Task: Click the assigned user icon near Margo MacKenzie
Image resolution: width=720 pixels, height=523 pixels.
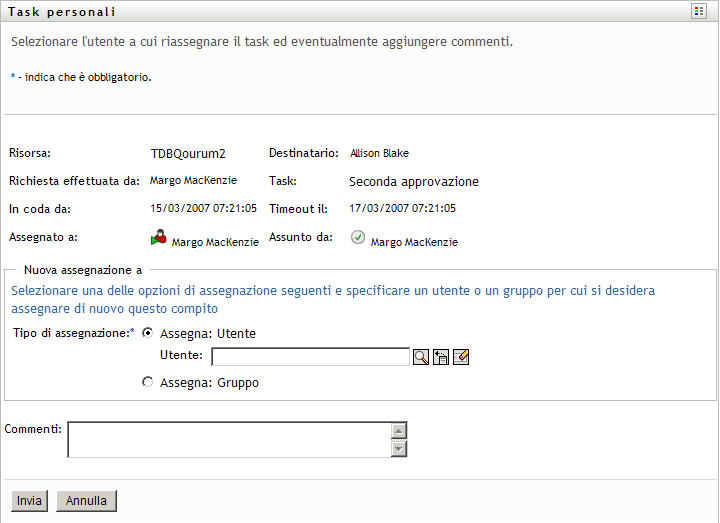Action: 159,239
